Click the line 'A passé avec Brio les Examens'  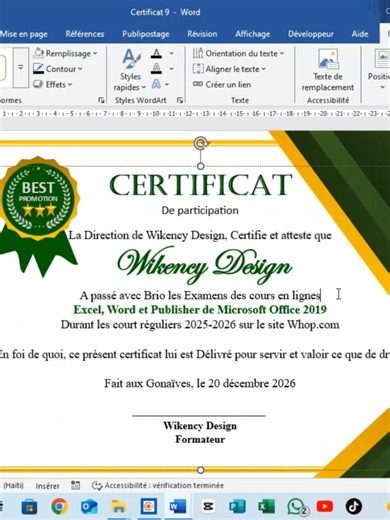click(x=200, y=296)
